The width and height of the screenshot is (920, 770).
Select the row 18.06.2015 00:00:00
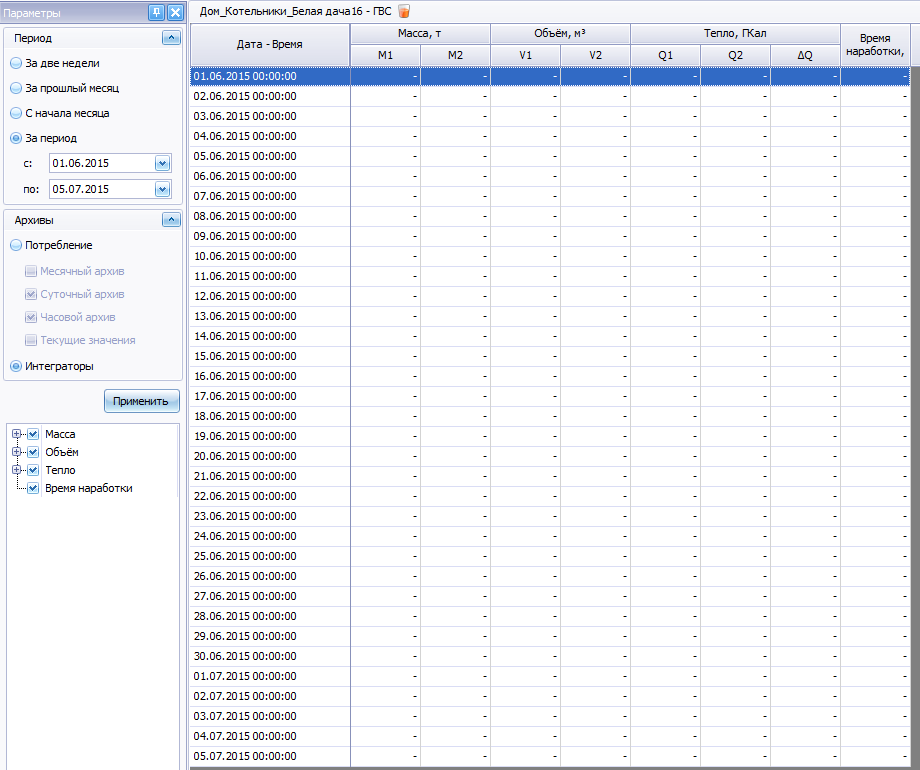tap(550, 416)
